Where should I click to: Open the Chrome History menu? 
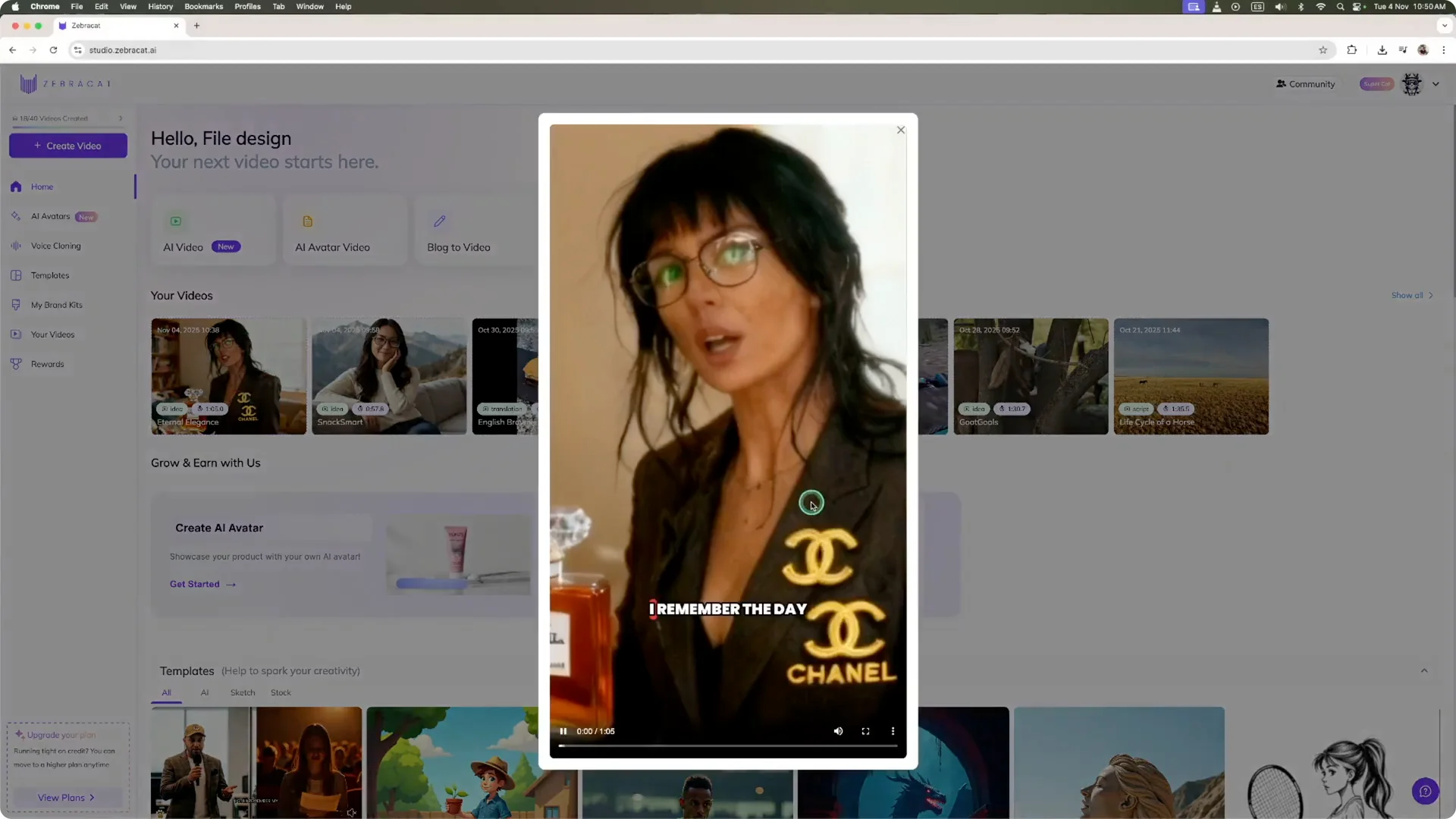[160, 6]
